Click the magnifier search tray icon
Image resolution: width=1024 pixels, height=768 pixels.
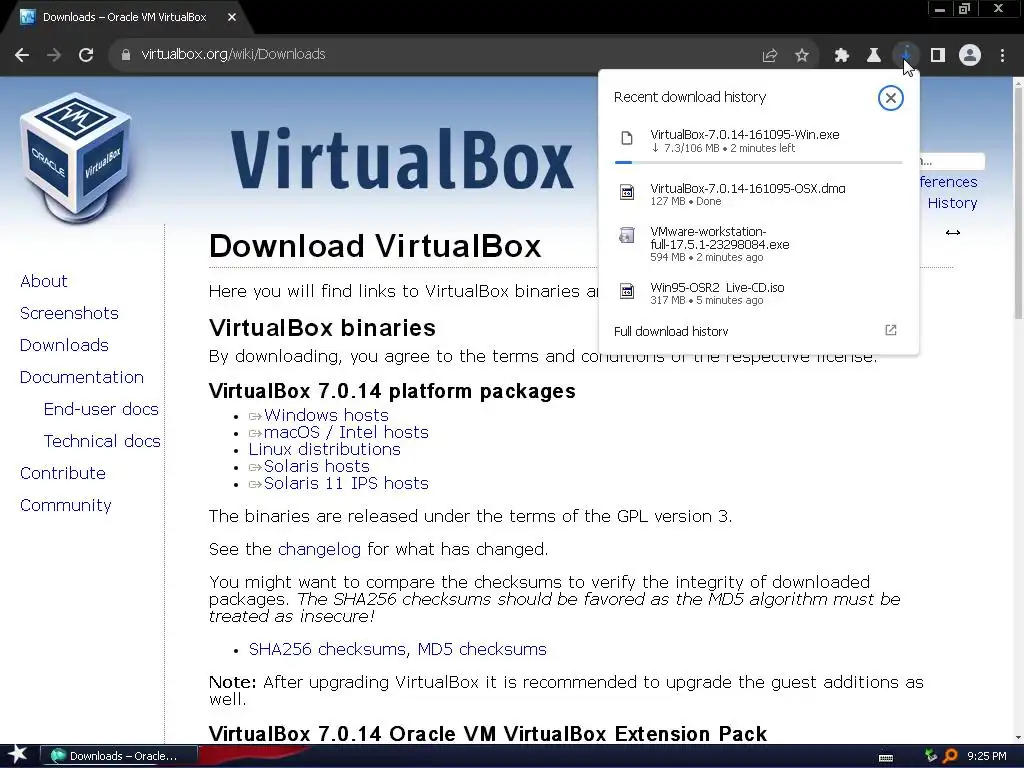click(950, 756)
